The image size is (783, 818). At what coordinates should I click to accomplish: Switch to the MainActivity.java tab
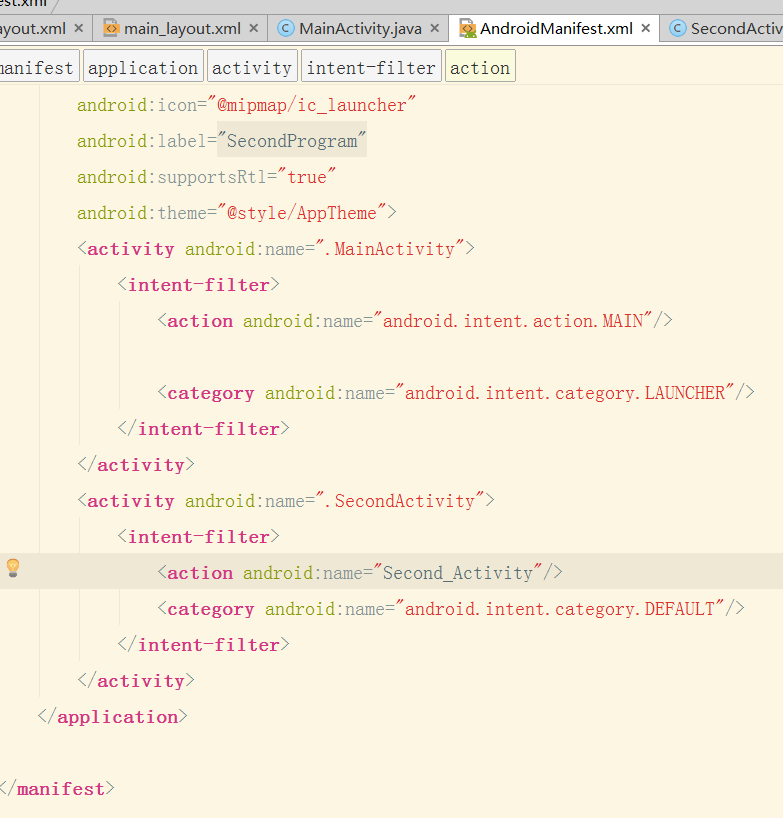coord(360,29)
